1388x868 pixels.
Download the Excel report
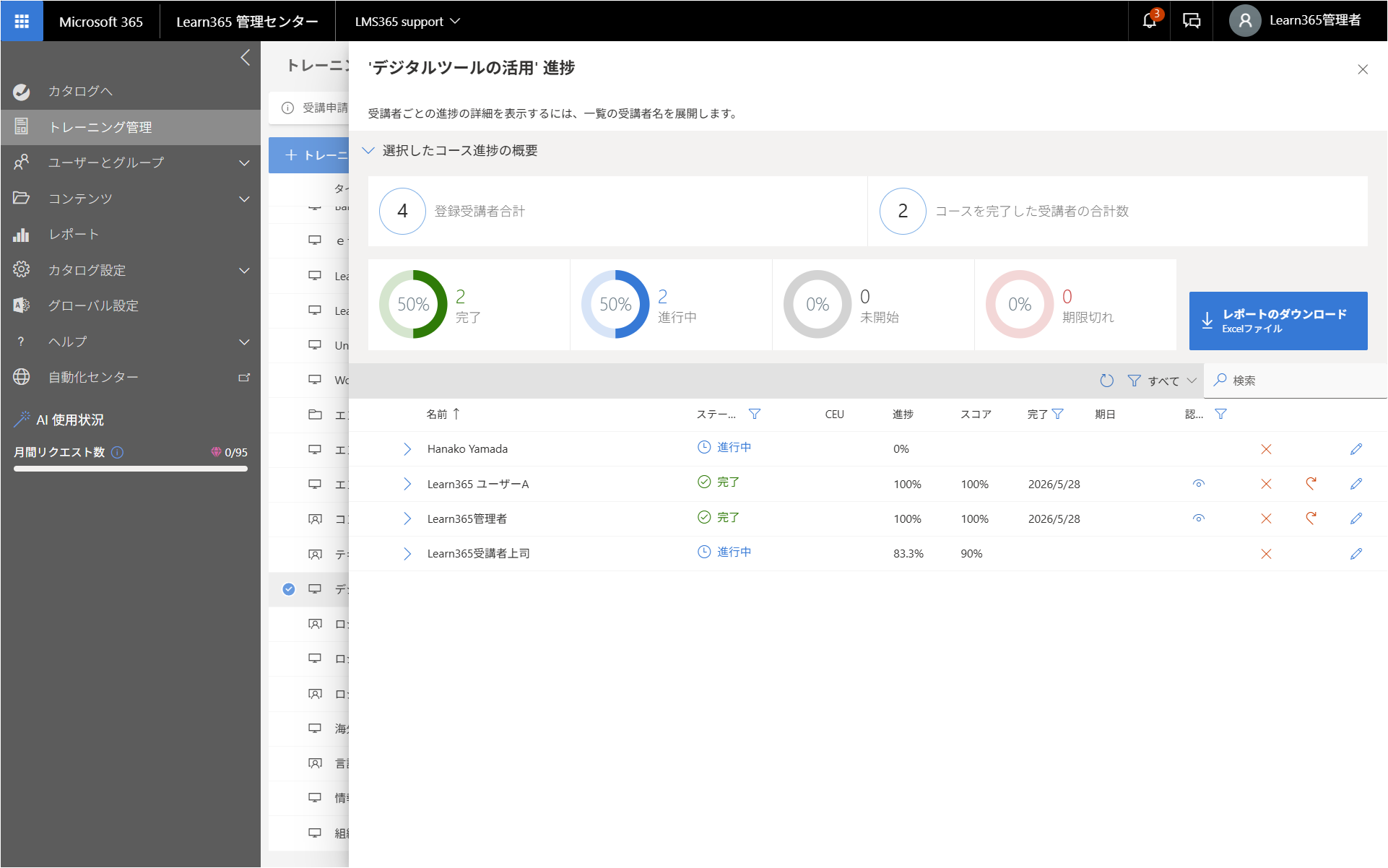[x=1278, y=321]
